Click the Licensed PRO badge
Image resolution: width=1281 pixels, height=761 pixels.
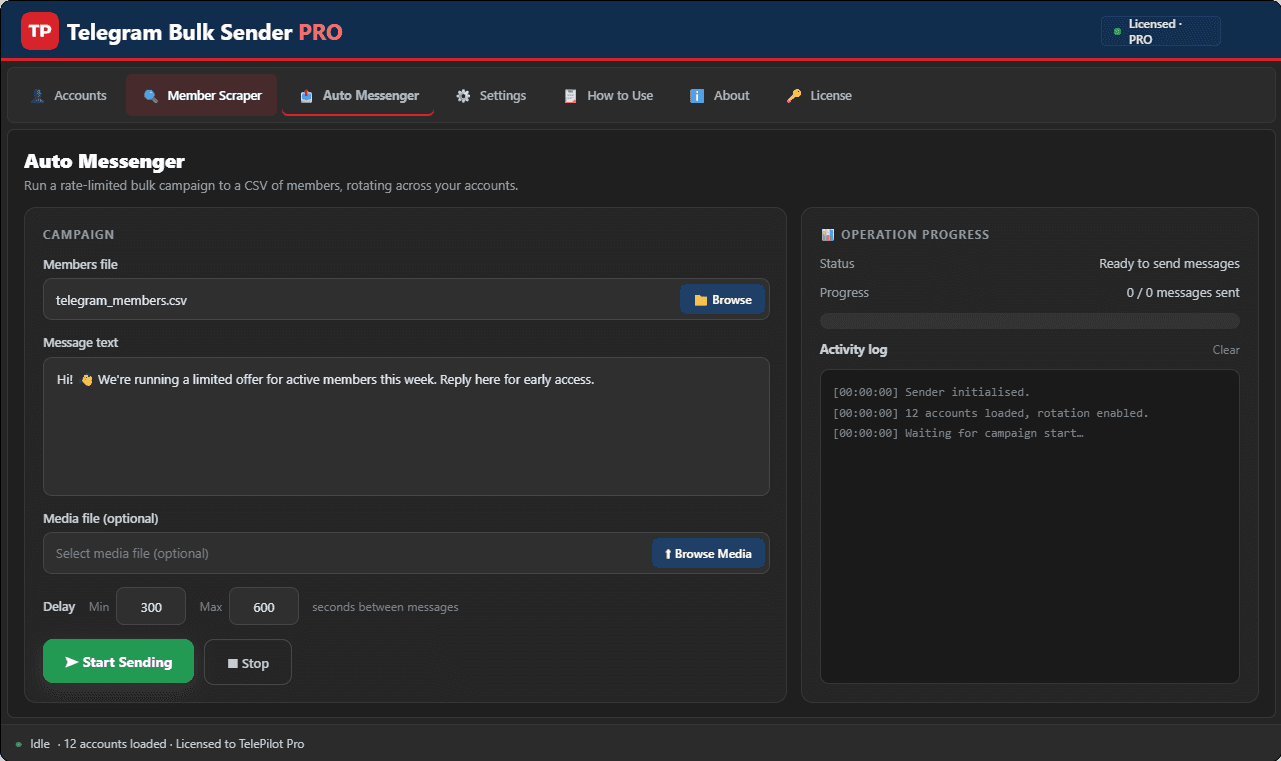pyautogui.click(x=1160, y=32)
